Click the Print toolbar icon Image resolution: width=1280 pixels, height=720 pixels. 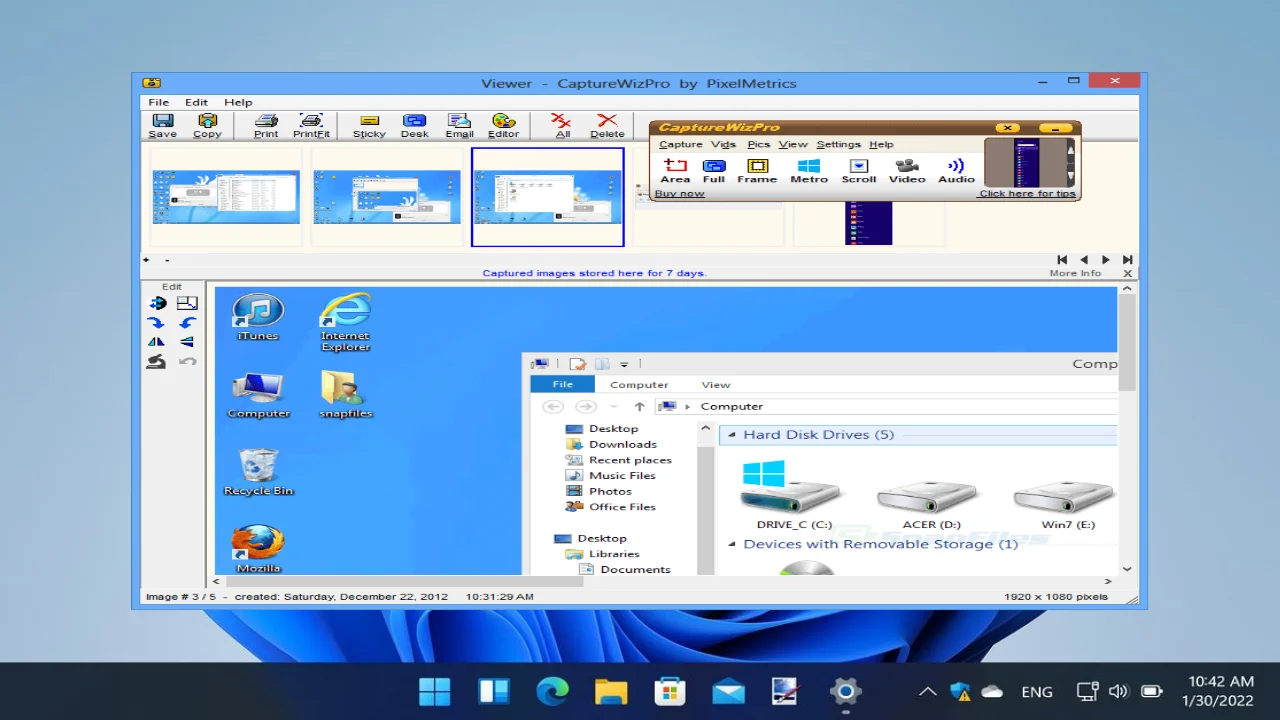[x=266, y=126]
